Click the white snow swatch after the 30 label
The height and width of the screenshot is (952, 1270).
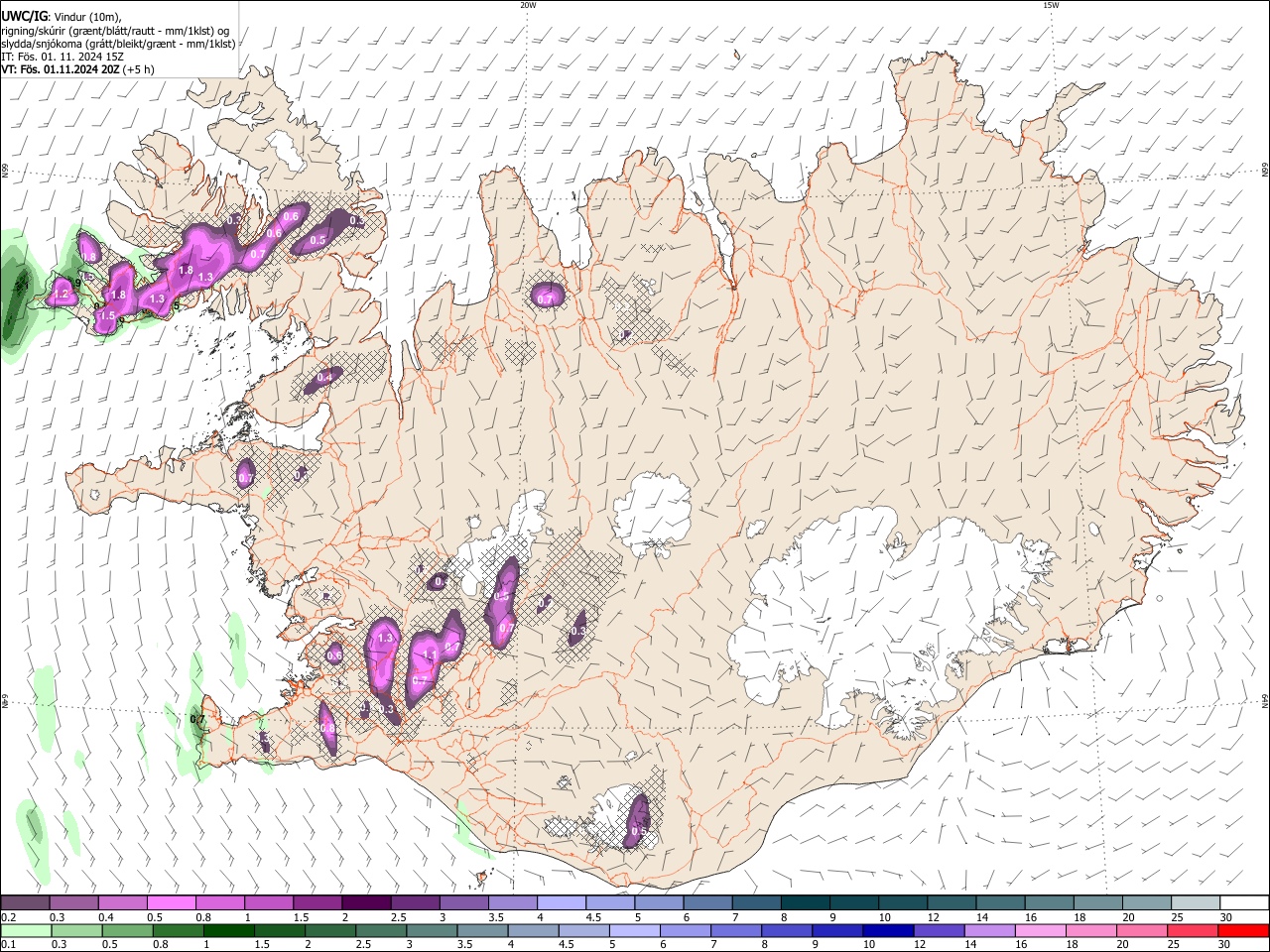click(x=1244, y=902)
